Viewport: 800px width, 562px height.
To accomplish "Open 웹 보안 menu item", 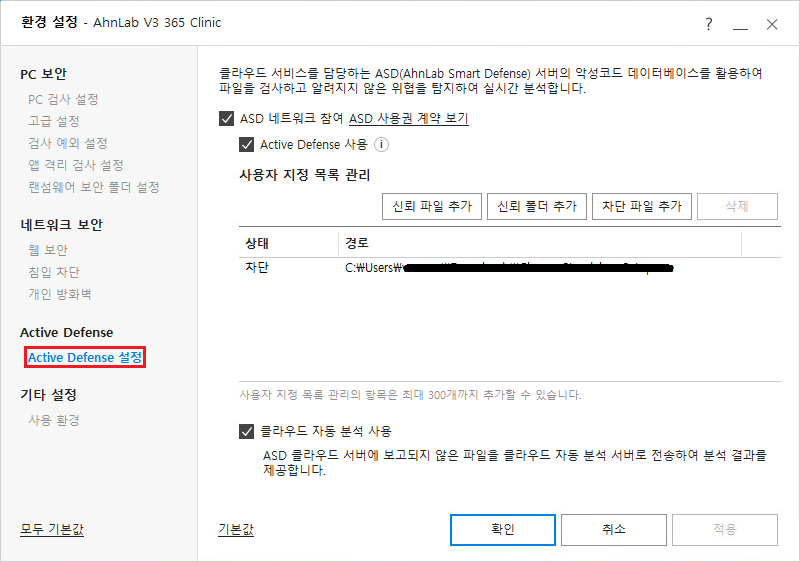I will (x=48, y=250).
